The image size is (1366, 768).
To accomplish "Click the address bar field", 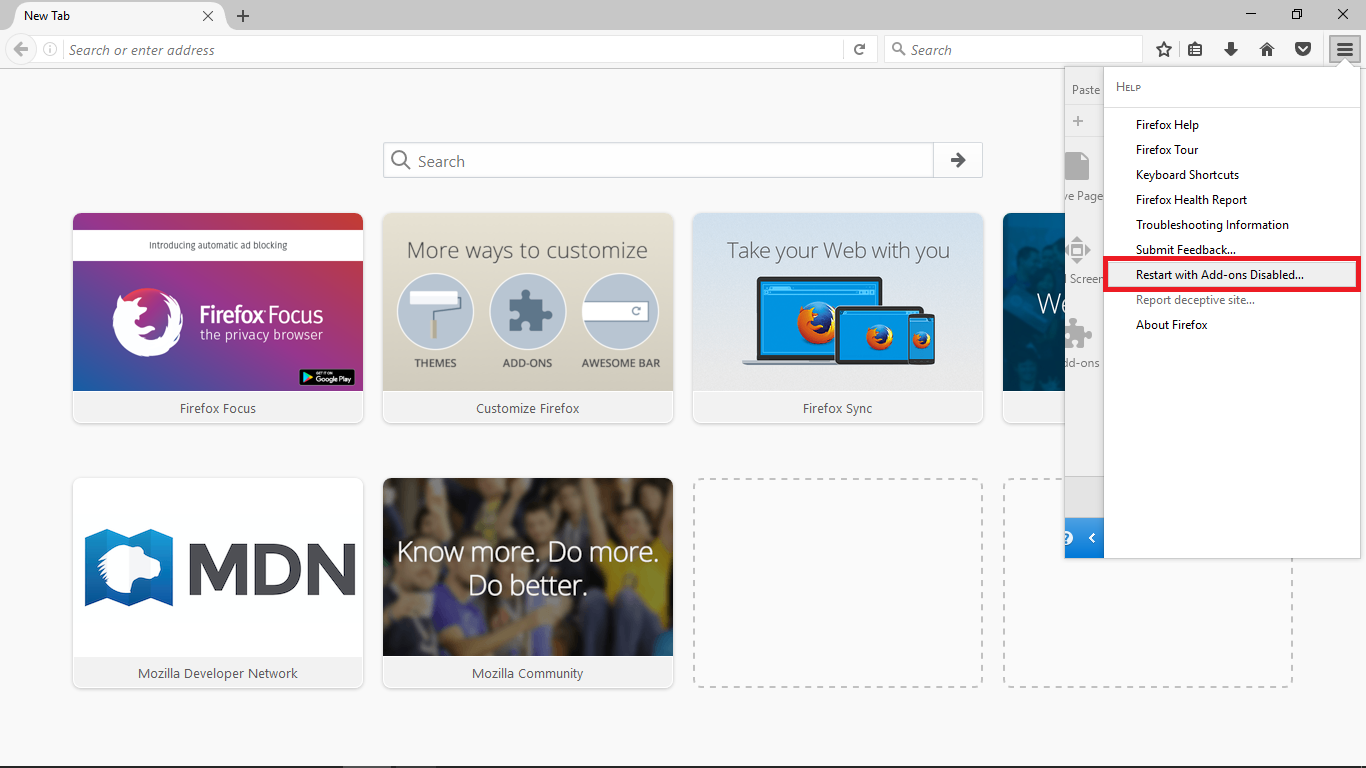I will (x=450, y=50).
